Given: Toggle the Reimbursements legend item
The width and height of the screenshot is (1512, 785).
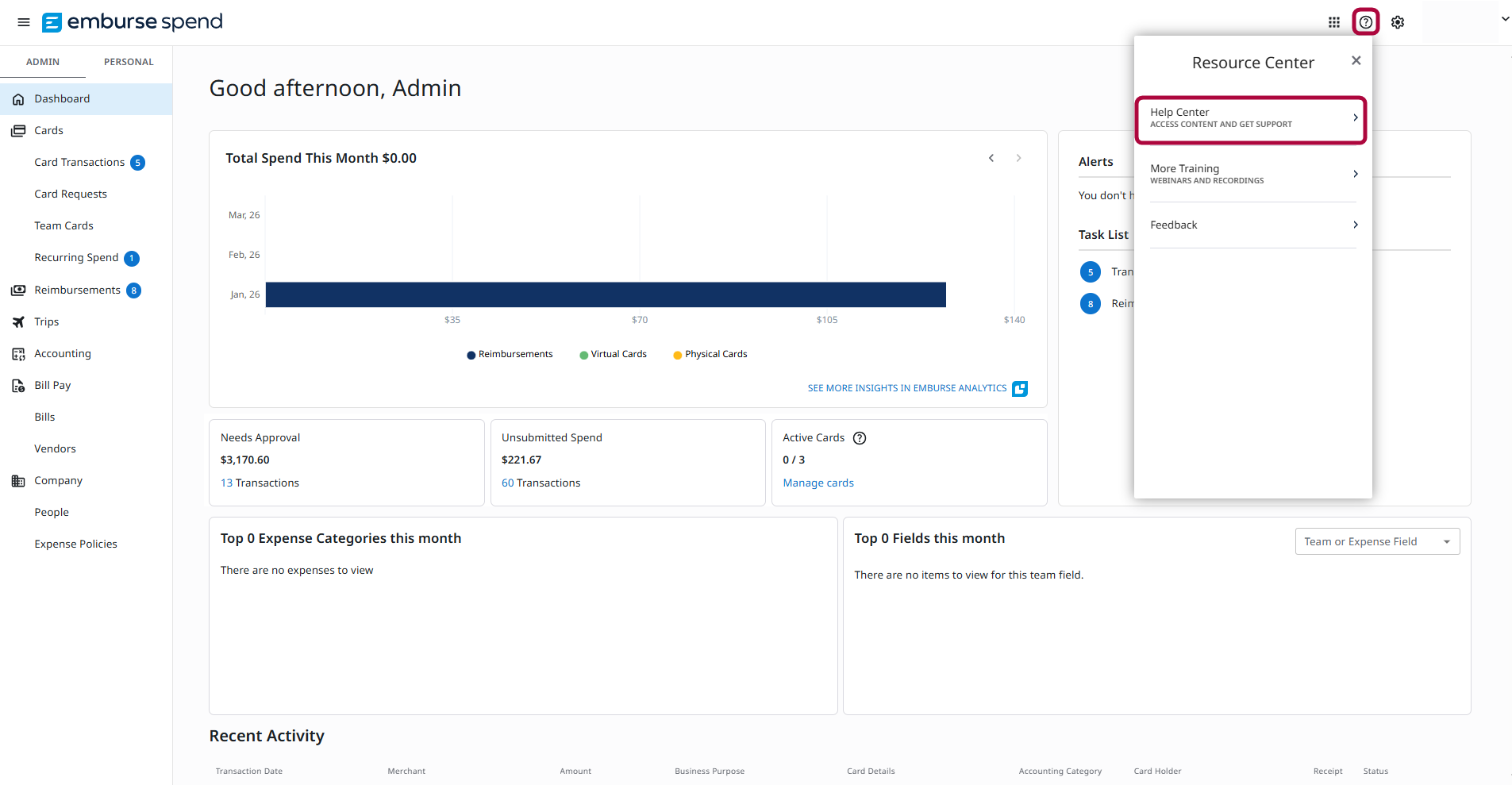Looking at the screenshot, I should (509, 354).
